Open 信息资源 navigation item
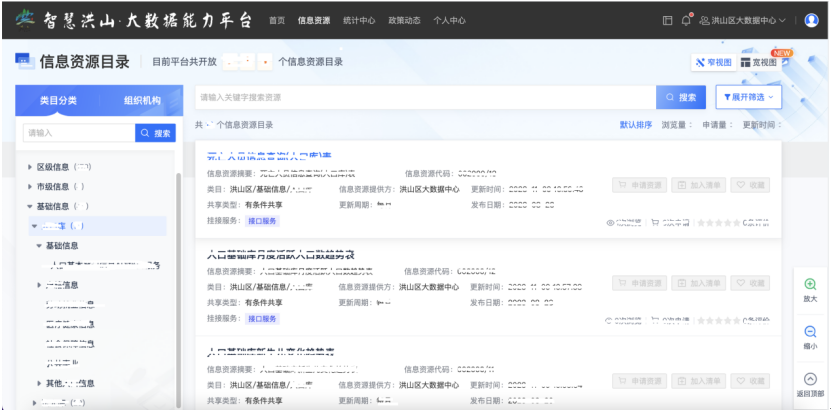Image resolution: width=831 pixels, height=415 pixels. point(314,21)
